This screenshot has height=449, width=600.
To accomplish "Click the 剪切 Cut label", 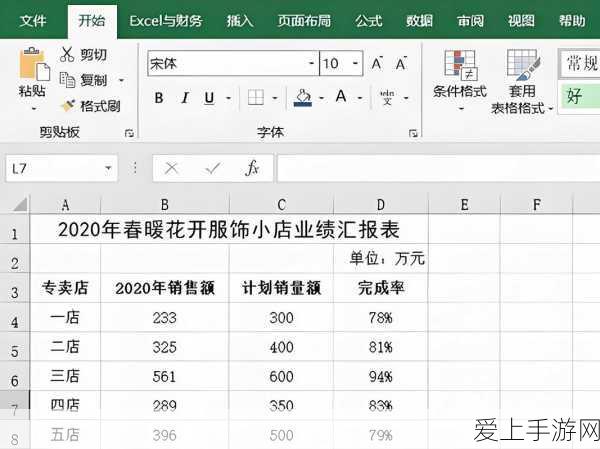I will click(94, 54).
